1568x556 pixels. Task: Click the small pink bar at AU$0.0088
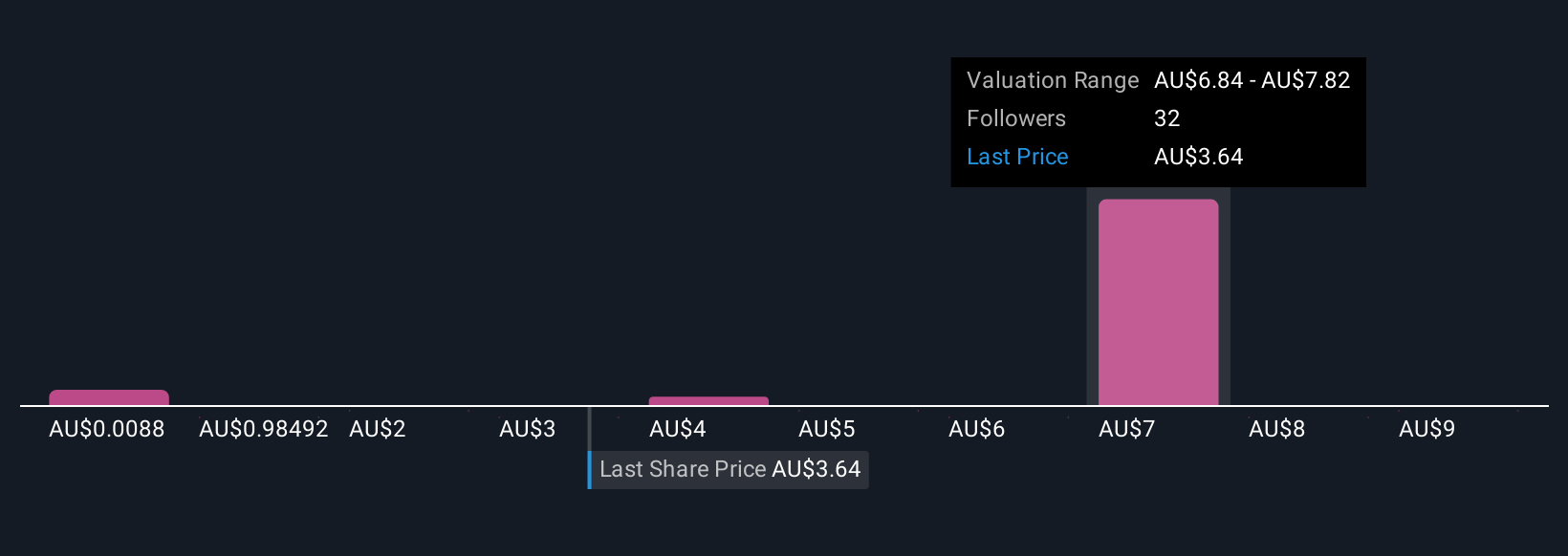click(109, 397)
